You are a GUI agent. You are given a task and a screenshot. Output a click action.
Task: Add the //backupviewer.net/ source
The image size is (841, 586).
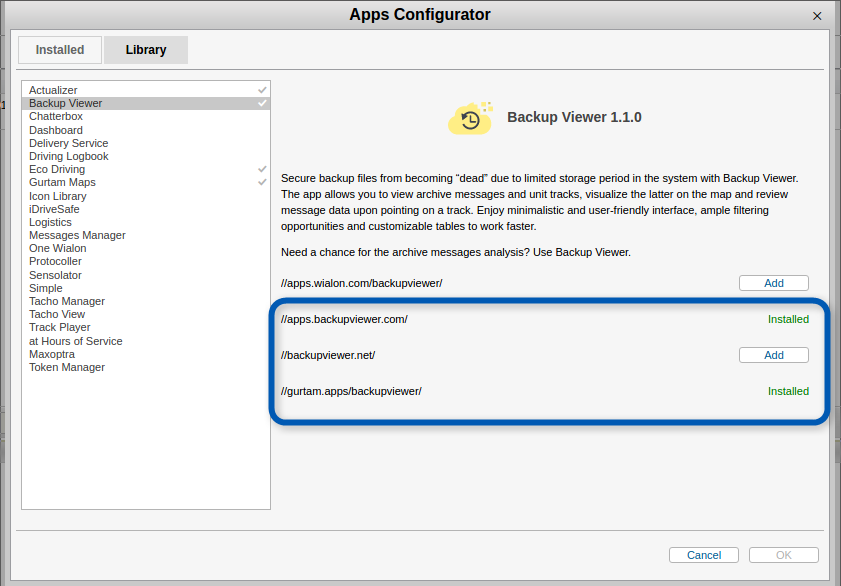[x=773, y=354]
